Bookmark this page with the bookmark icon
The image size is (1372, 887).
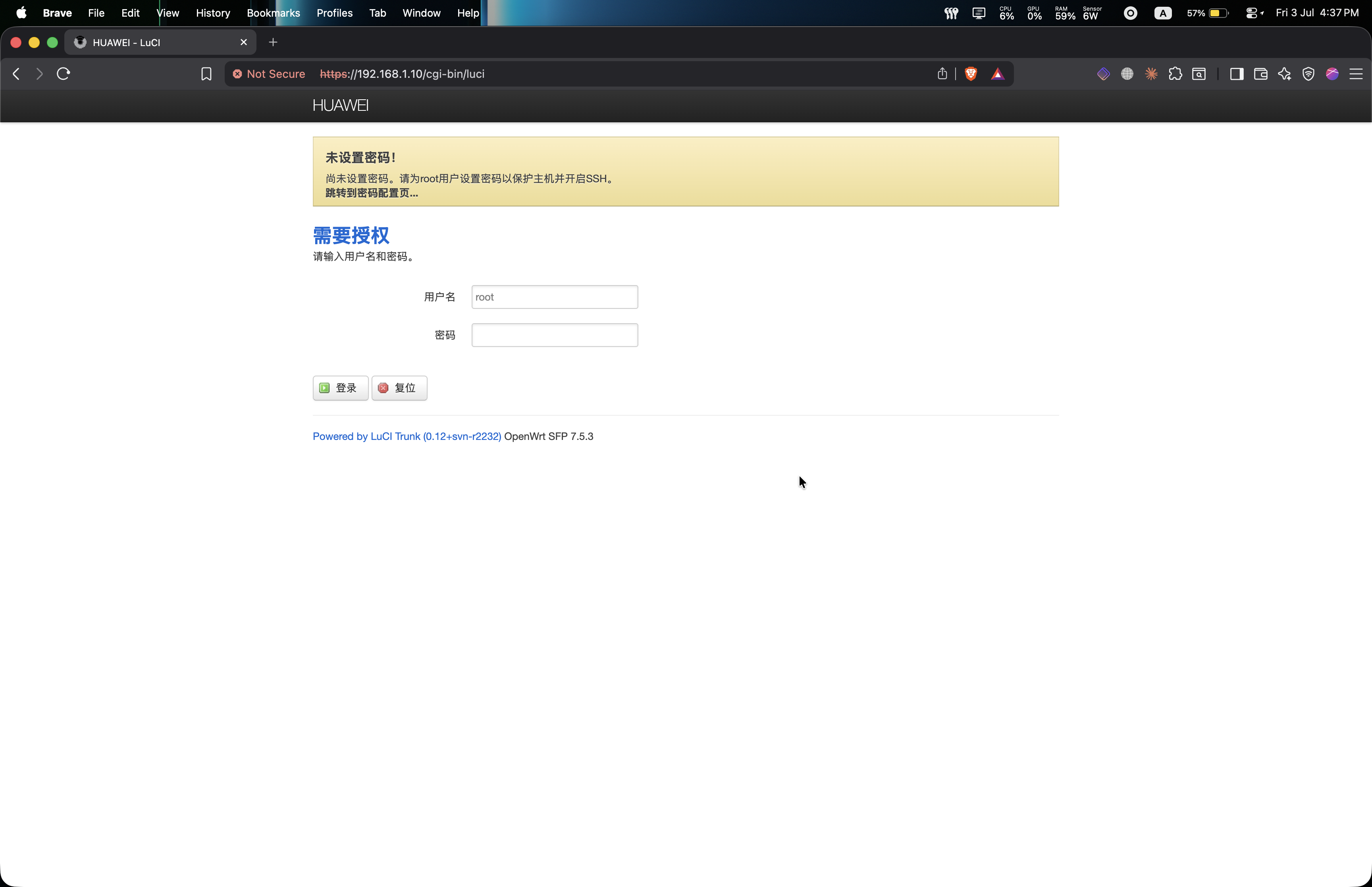[x=206, y=74]
